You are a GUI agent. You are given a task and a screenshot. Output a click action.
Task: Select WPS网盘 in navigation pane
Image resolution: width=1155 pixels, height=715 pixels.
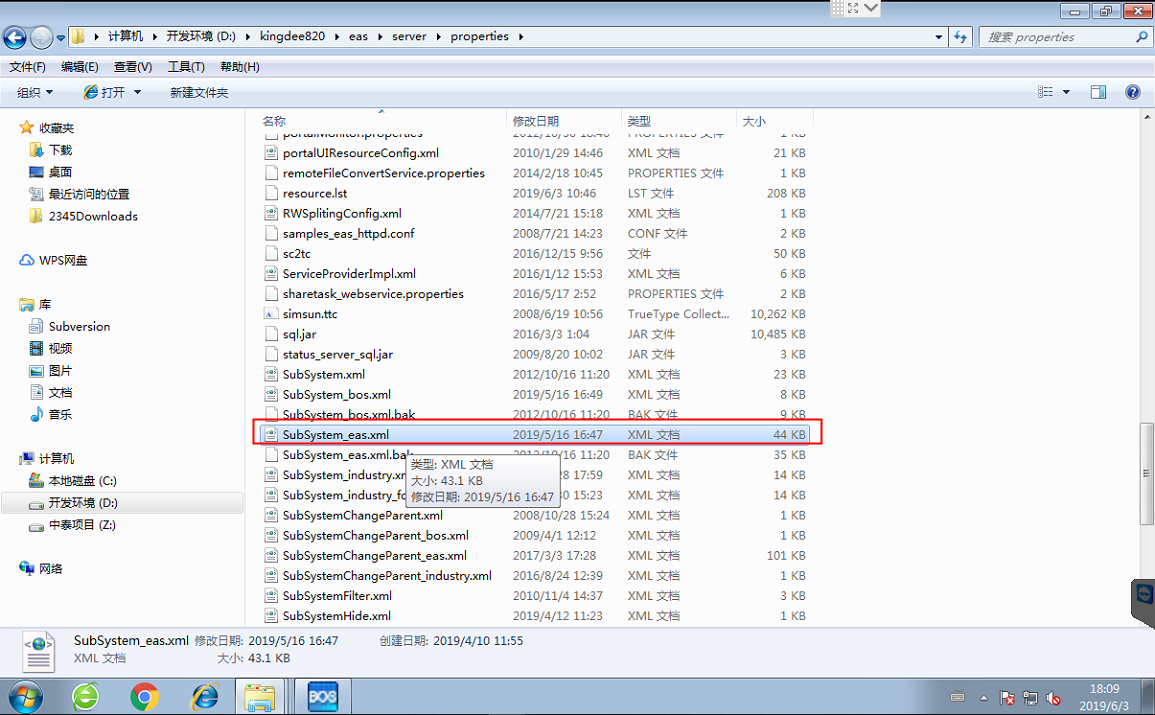point(53,261)
